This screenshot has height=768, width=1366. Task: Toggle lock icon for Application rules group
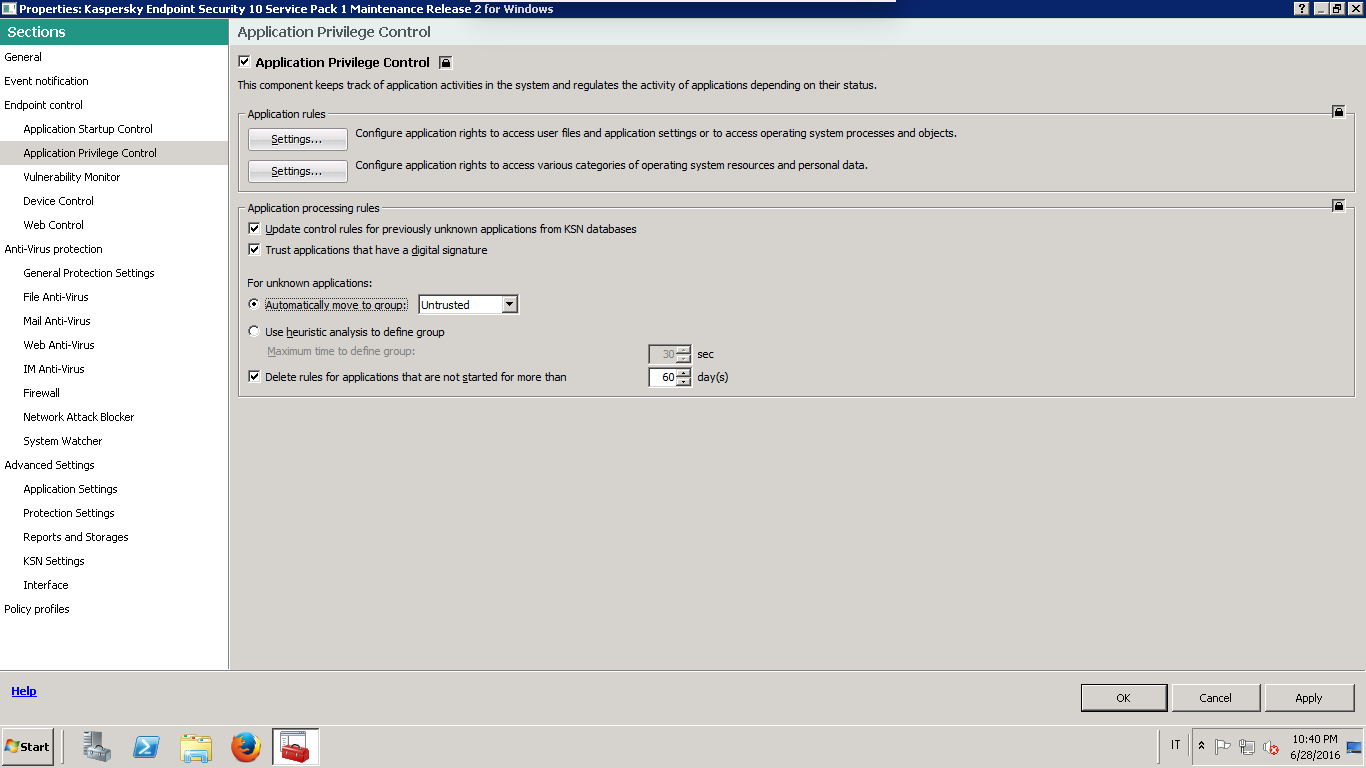1338,112
